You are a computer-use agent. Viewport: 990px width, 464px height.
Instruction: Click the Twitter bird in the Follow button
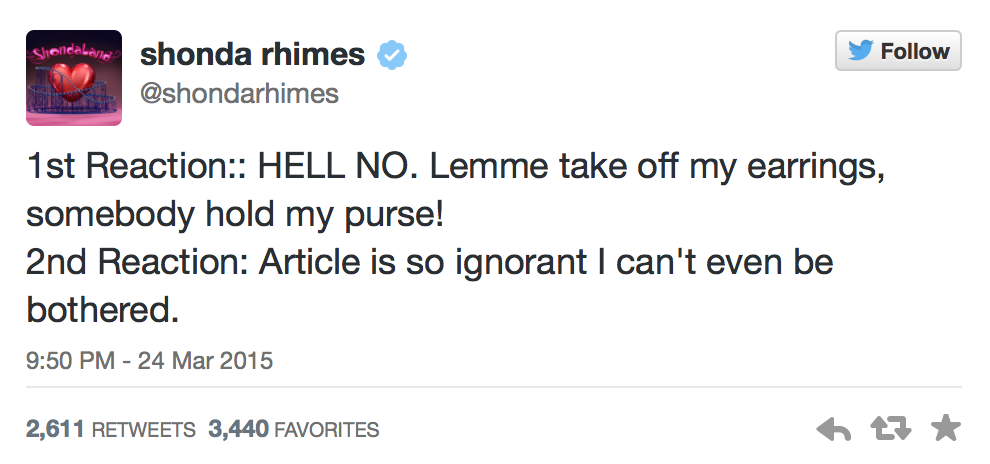pyautogui.click(x=860, y=51)
